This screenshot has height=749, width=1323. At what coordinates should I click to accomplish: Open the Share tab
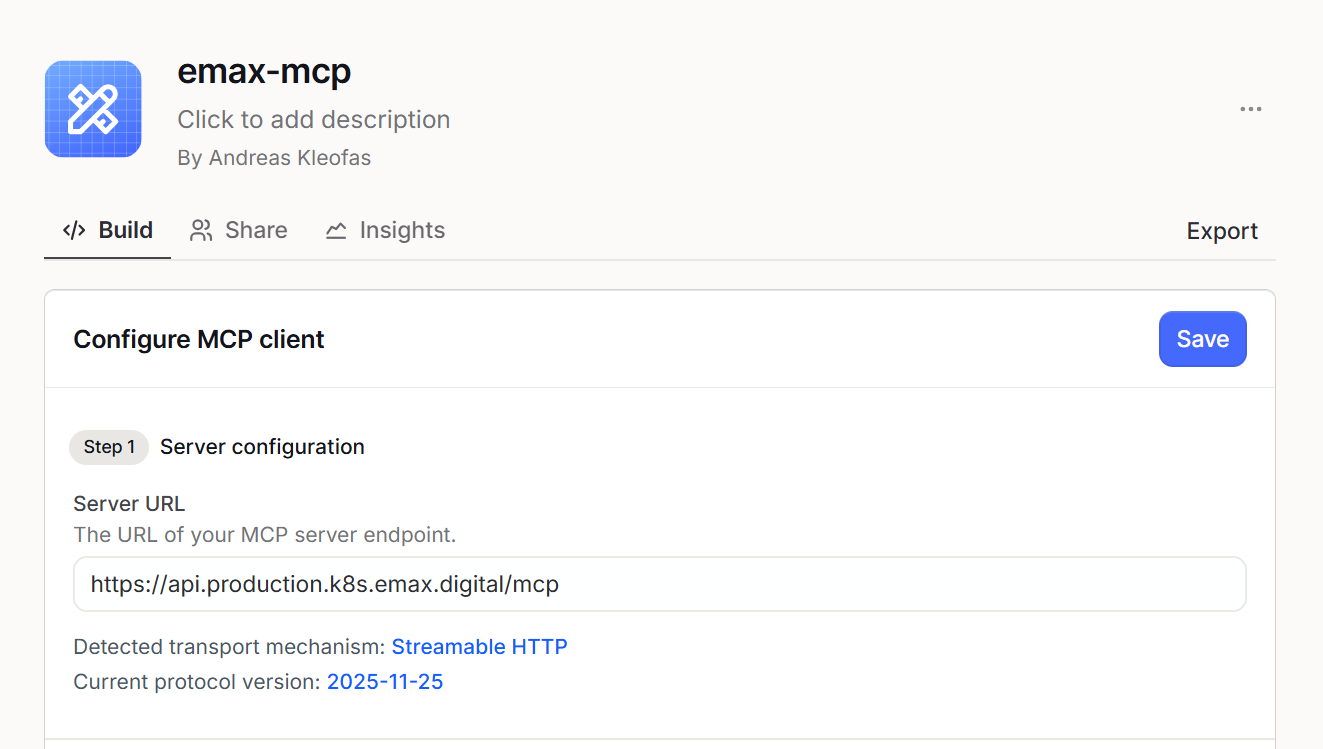pyautogui.click(x=239, y=230)
